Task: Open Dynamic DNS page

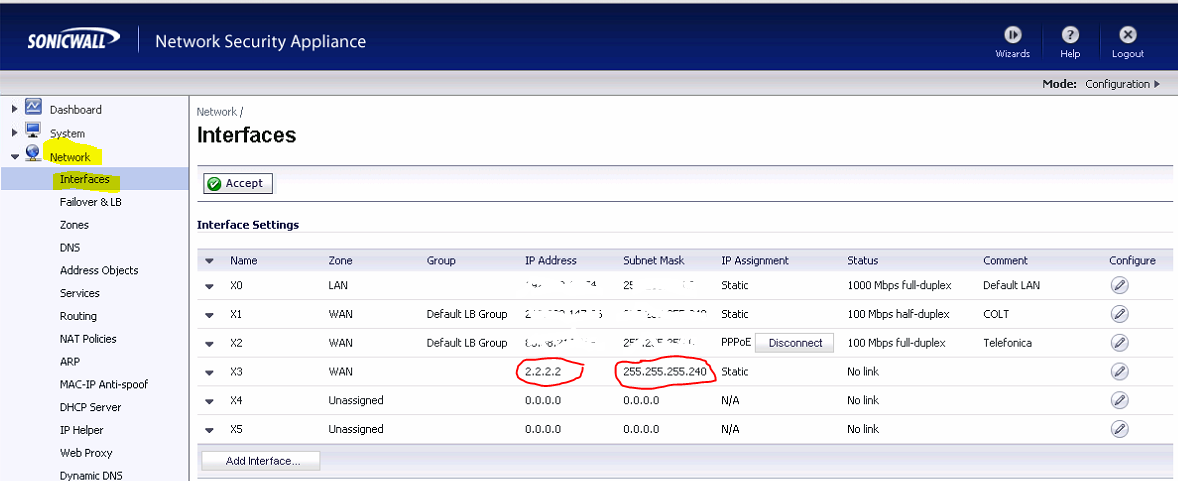Action: click(x=89, y=475)
